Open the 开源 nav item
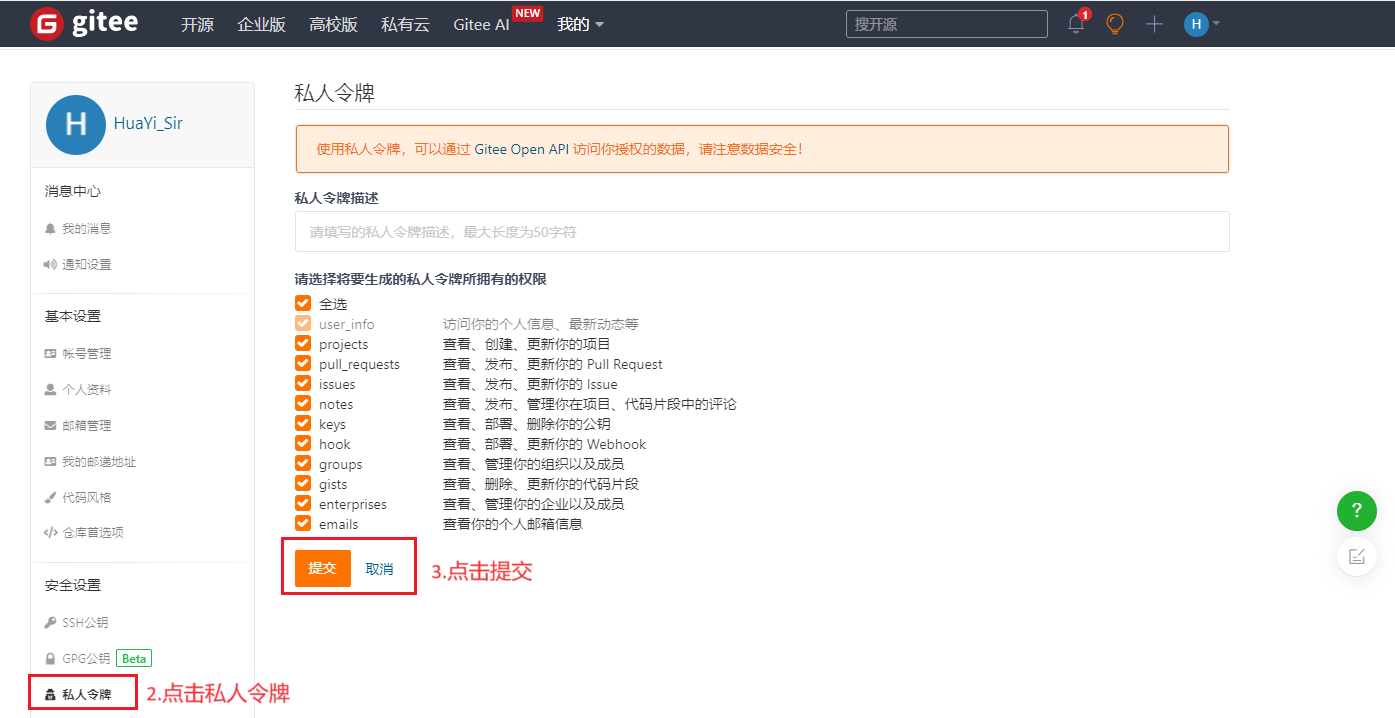 197,24
